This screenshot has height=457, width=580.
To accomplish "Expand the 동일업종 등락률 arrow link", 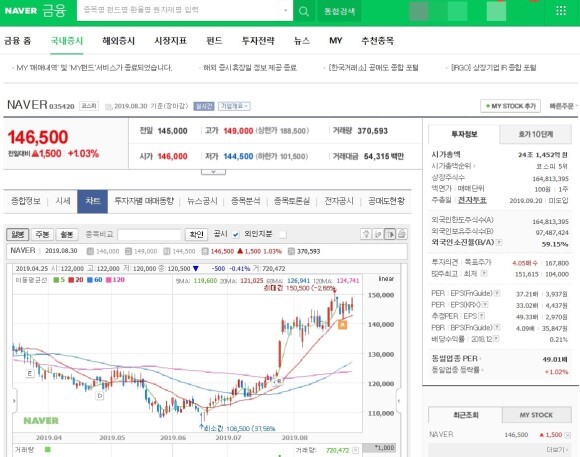I will coord(458,370).
